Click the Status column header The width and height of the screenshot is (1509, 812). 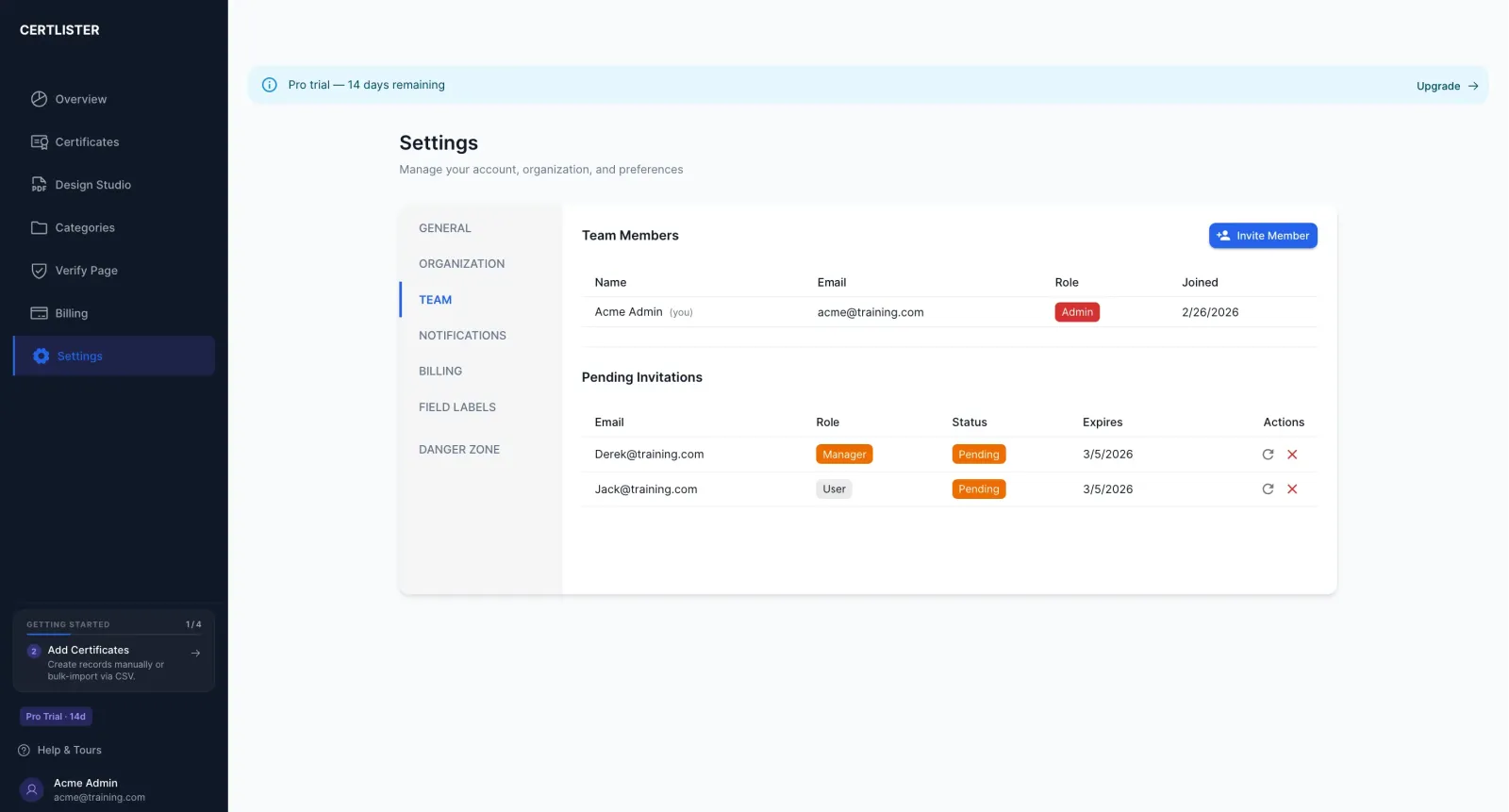pyautogui.click(x=970, y=423)
